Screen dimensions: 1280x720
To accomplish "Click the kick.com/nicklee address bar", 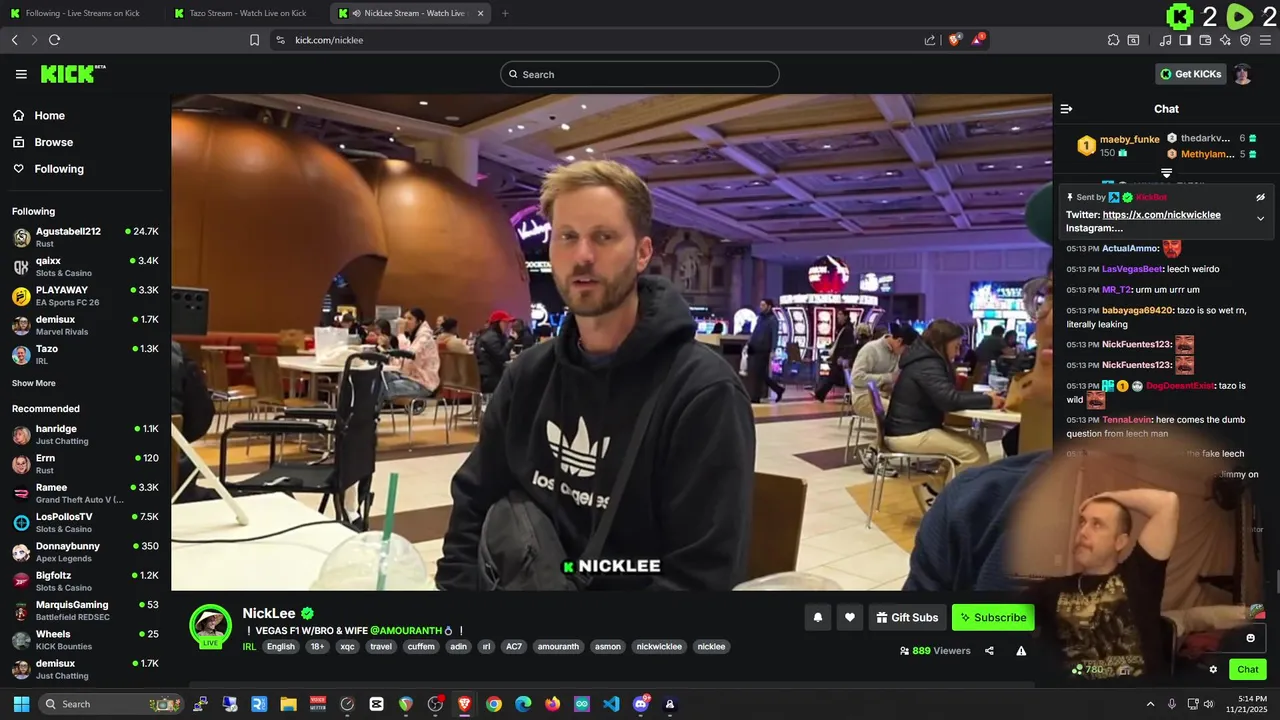I will click(600, 40).
